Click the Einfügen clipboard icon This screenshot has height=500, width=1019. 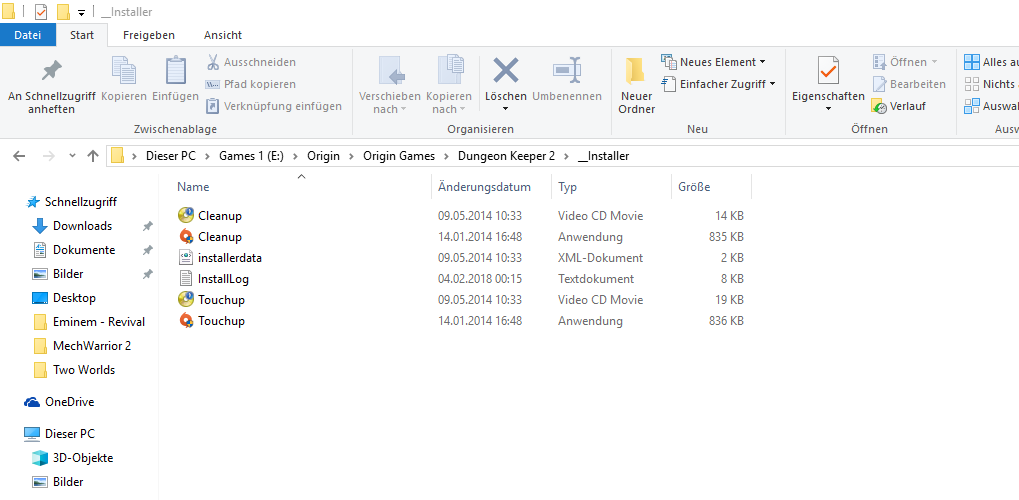[175, 71]
